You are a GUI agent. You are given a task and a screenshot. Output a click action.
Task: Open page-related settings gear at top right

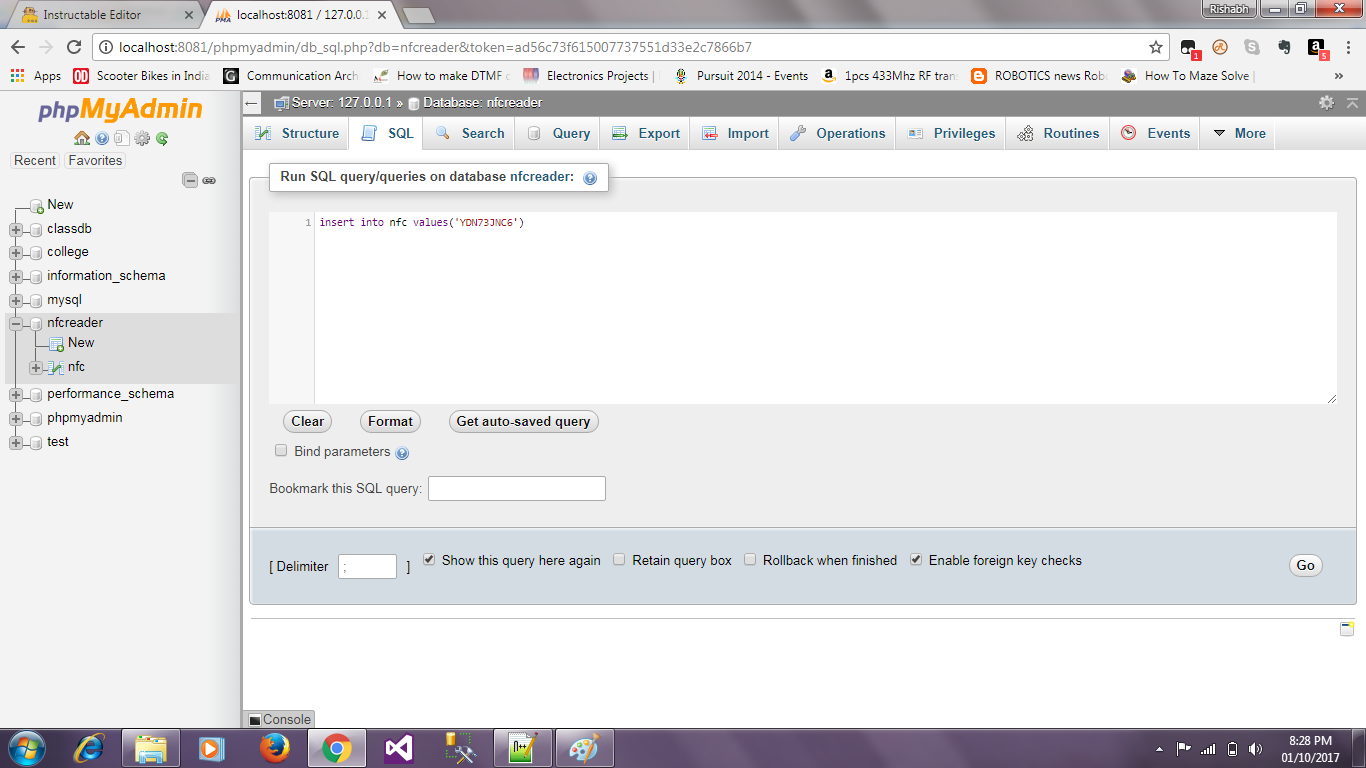point(1326,103)
